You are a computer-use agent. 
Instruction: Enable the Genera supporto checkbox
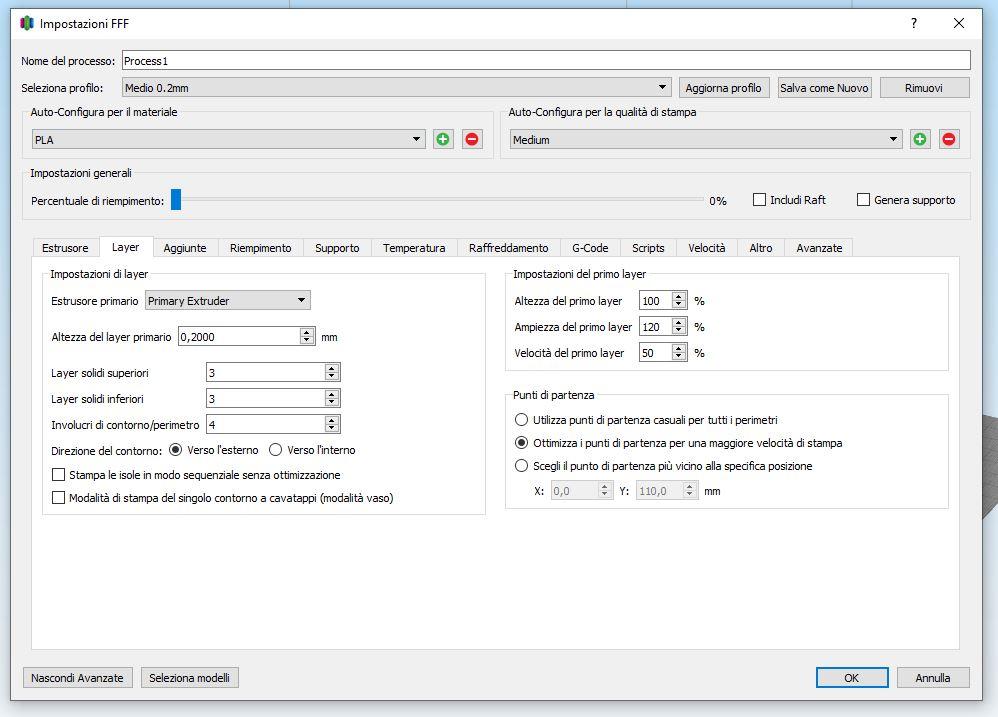(864, 200)
